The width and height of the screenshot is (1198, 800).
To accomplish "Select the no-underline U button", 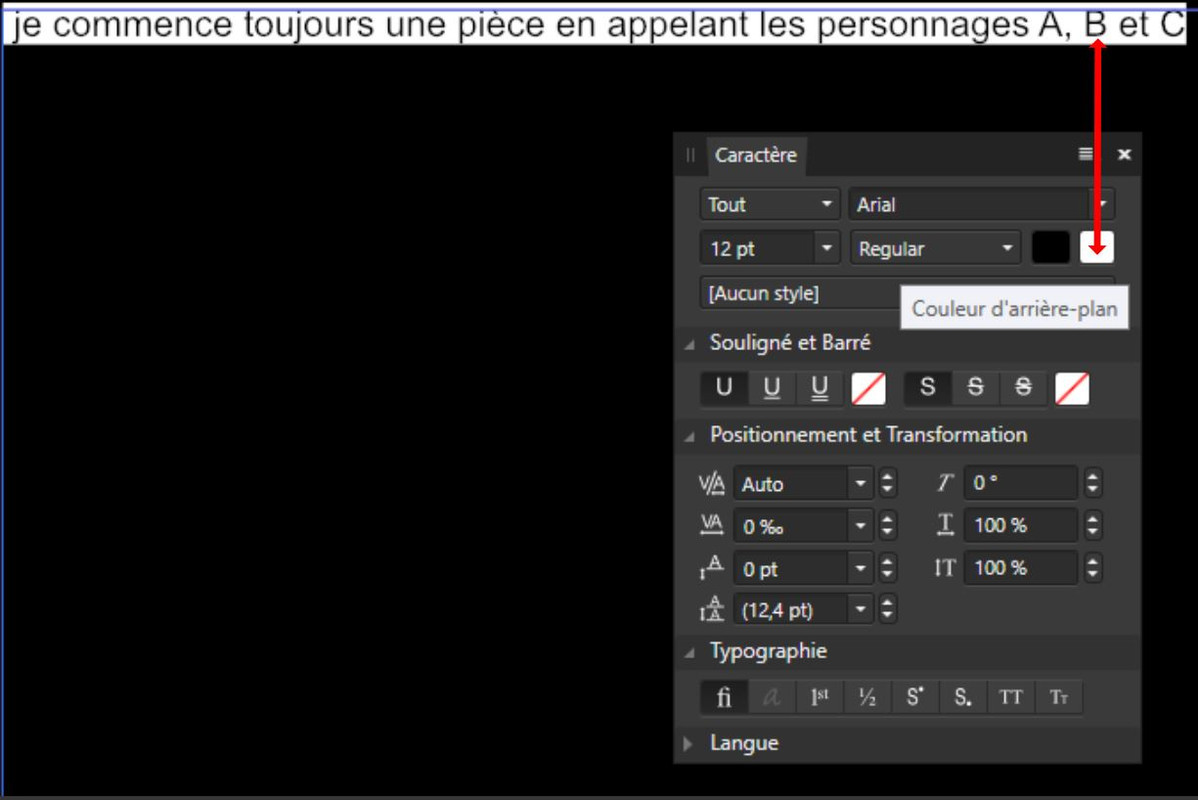I will coord(724,387).
